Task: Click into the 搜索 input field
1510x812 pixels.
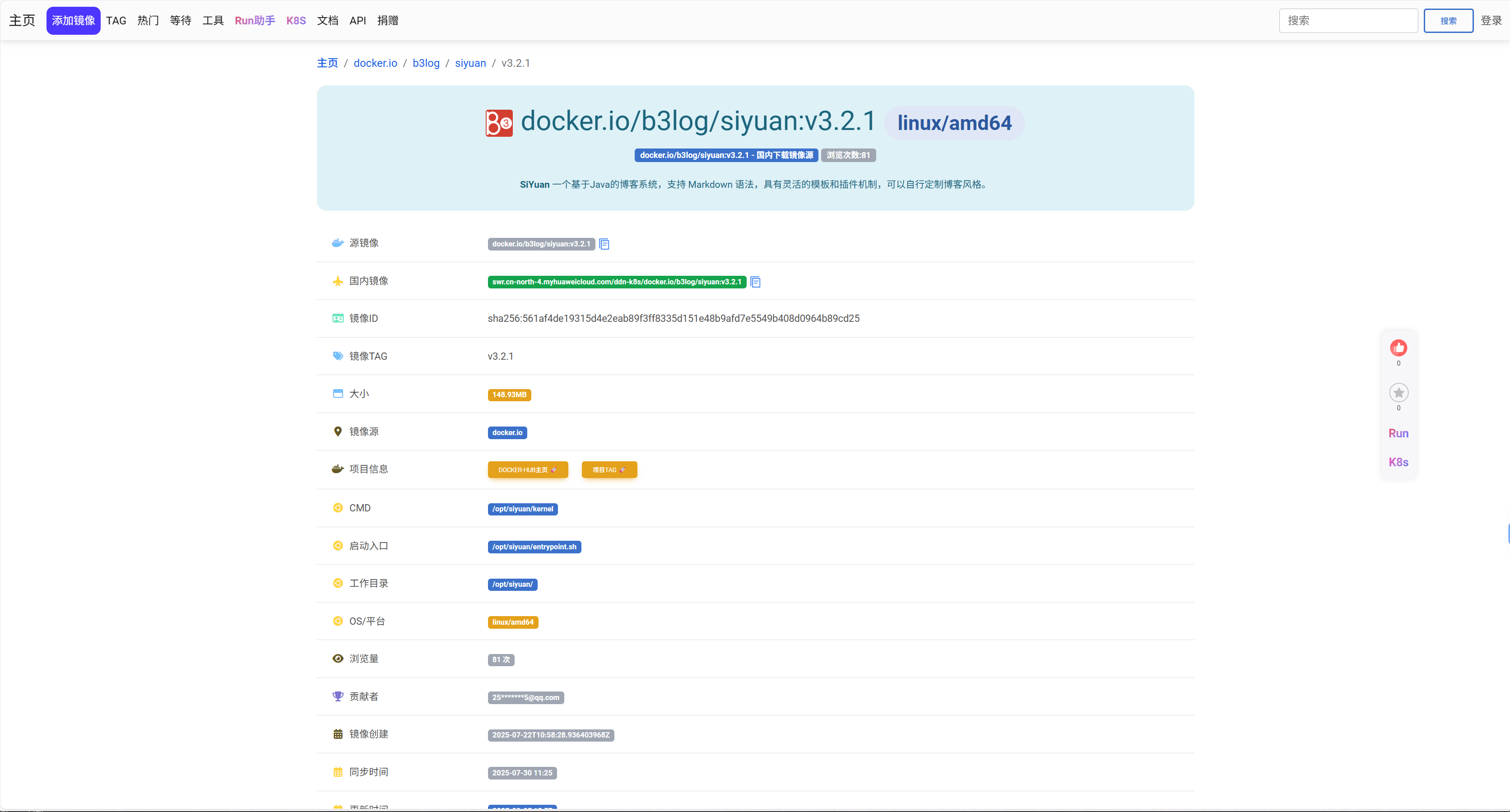Action: tap(1347, 20)
